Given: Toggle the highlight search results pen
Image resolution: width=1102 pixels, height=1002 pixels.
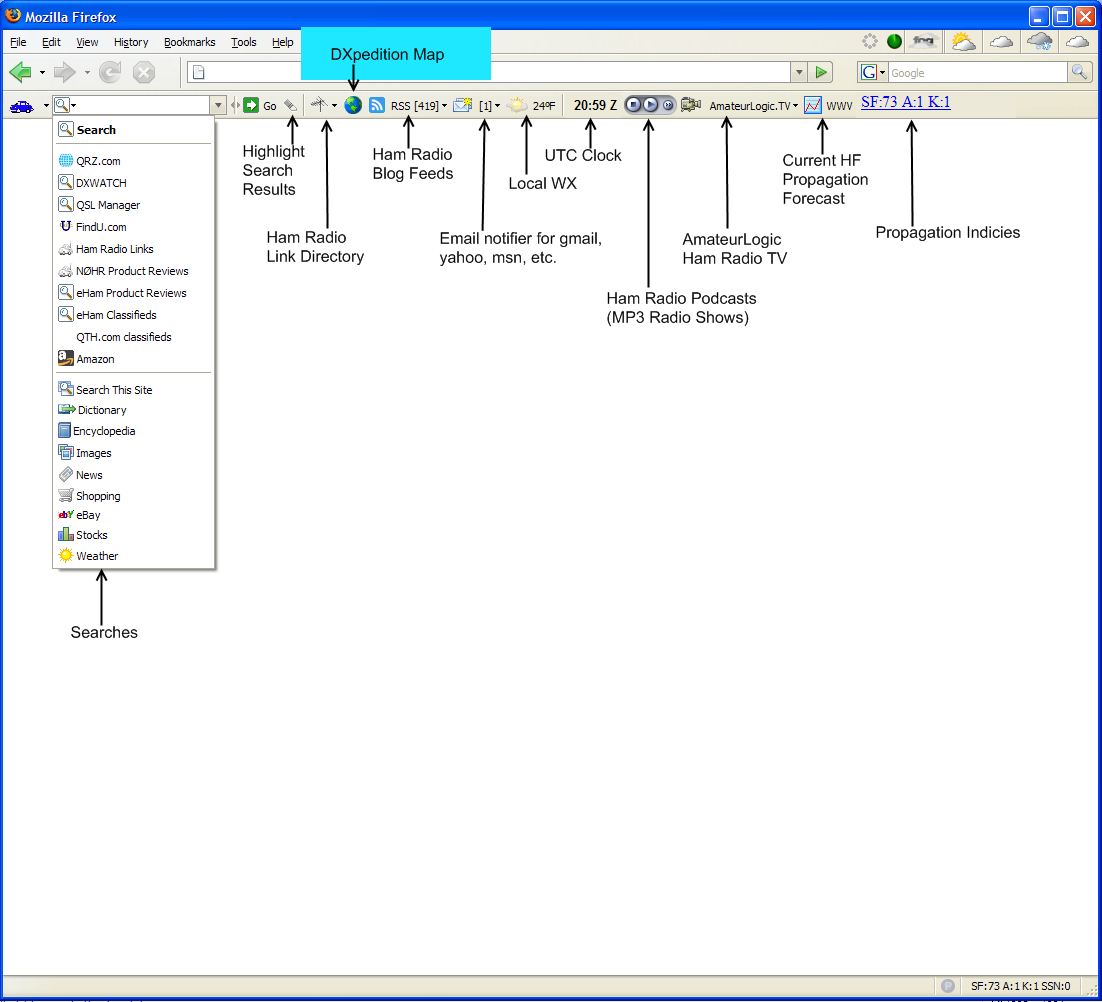Looking at the screenshot, I should [290, 105].
